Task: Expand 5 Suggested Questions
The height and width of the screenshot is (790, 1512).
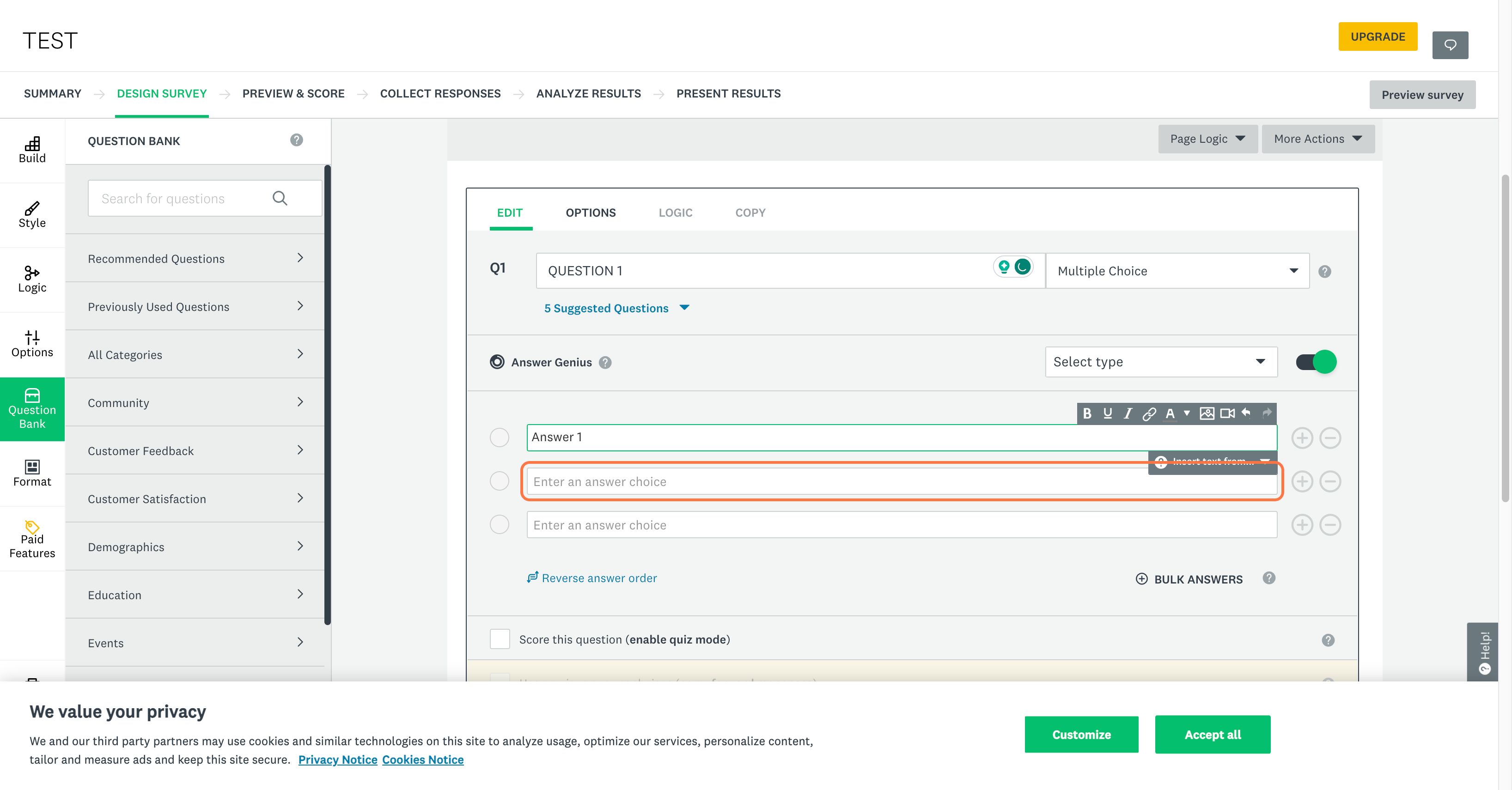Action: (616, 308)
